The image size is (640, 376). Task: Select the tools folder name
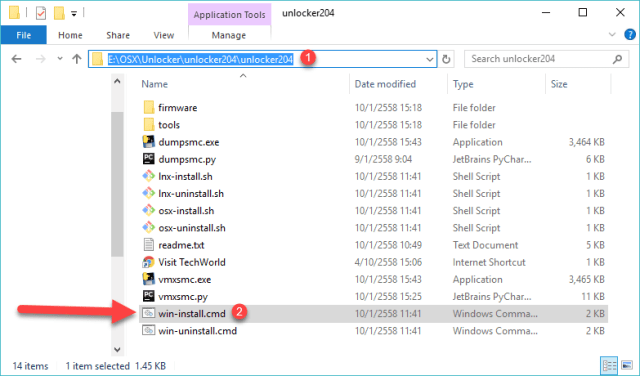click(x=169, y=125)
